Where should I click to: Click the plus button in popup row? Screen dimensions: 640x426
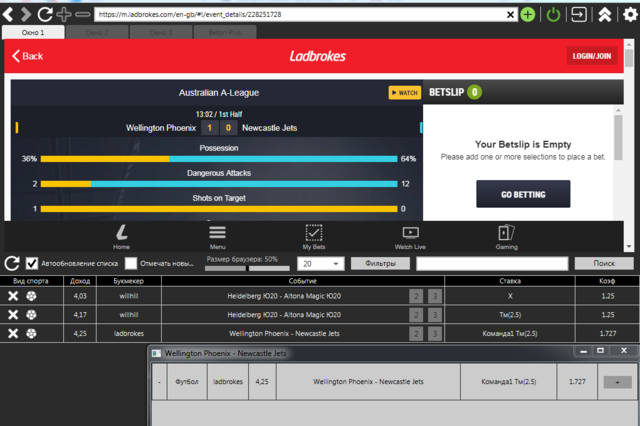tap(617, 382)
